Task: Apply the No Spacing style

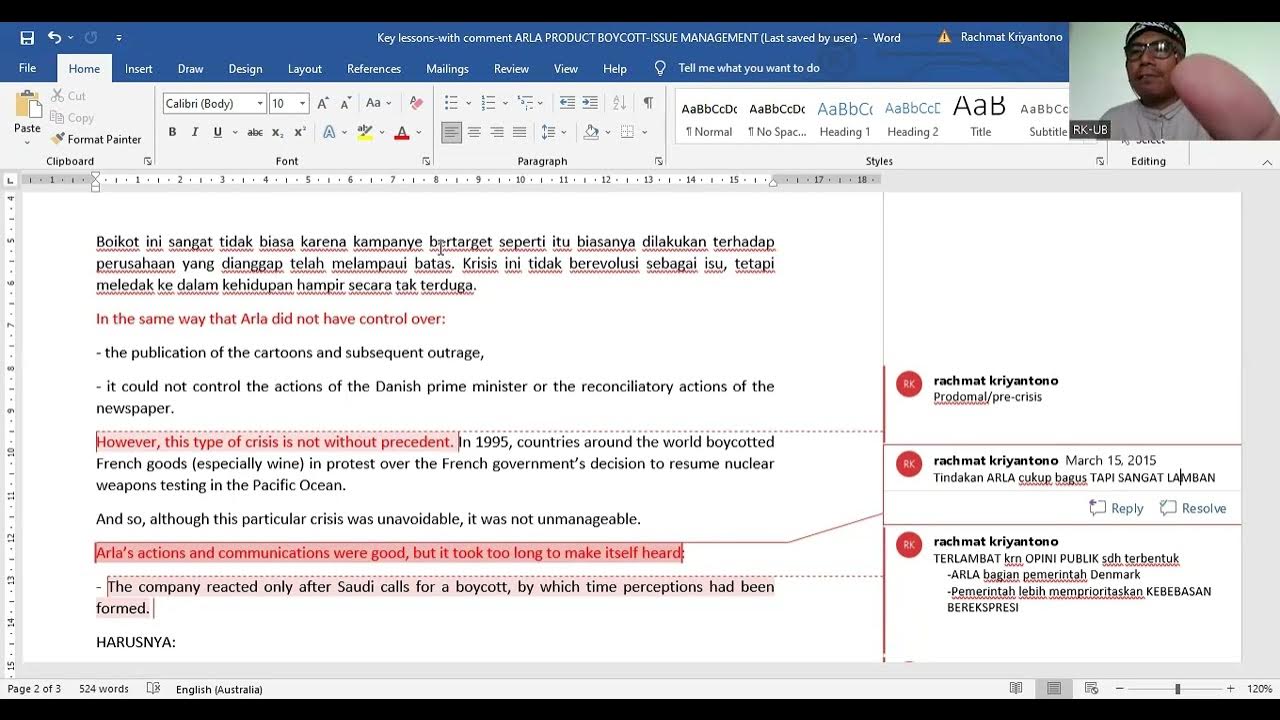Action: click(777, 116)
